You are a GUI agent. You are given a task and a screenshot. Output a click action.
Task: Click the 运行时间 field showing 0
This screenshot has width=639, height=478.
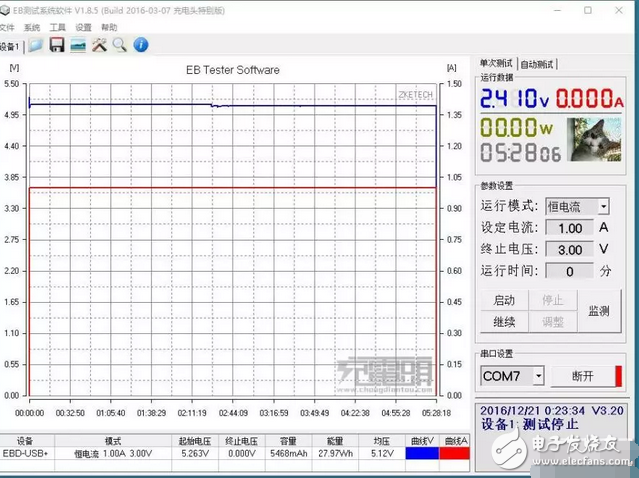pyautogui.click(x=570, y=271)
